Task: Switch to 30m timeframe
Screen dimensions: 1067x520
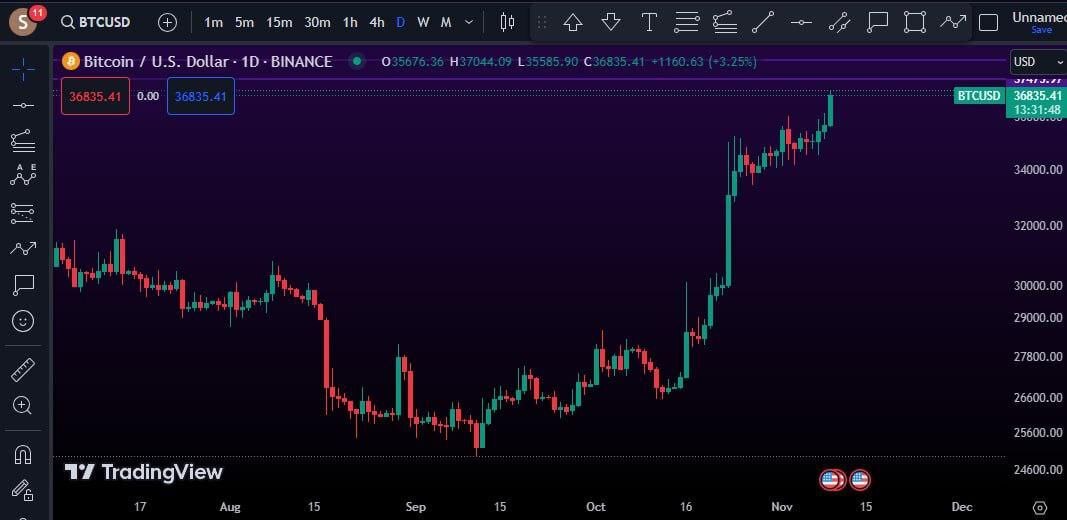Action: click(x=317, y=22)
